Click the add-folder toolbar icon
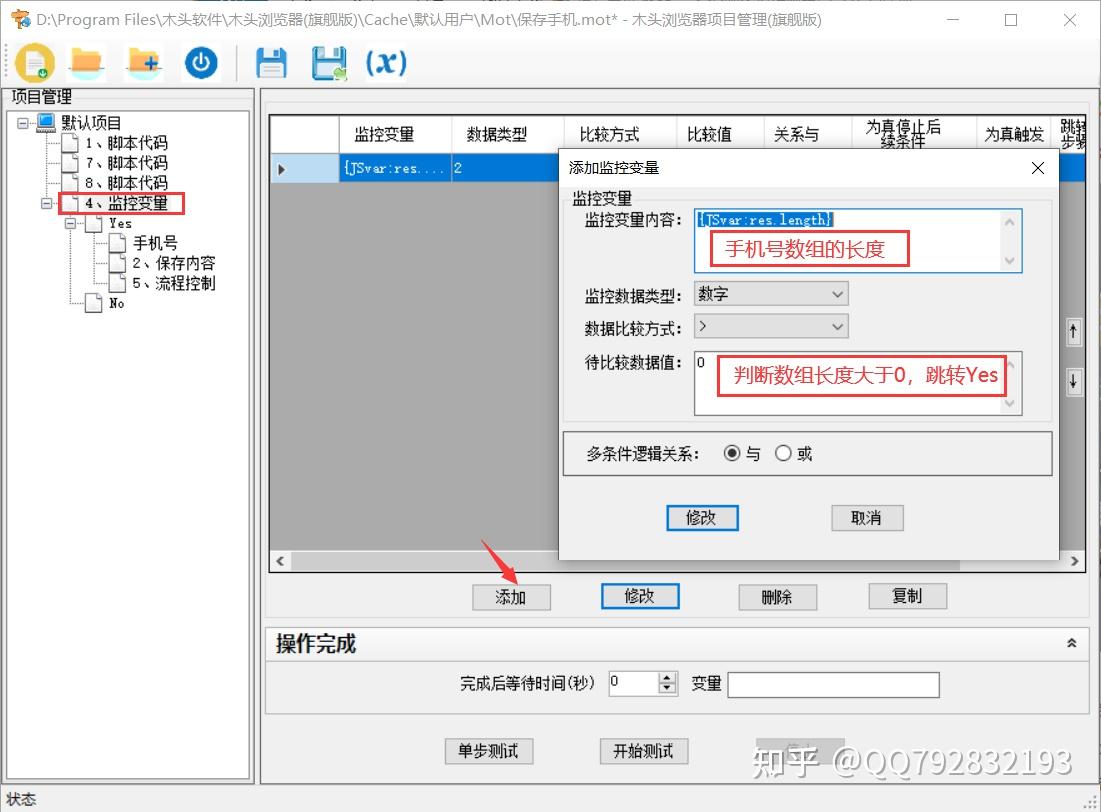1101x812 pixels. tap(142, 61)
